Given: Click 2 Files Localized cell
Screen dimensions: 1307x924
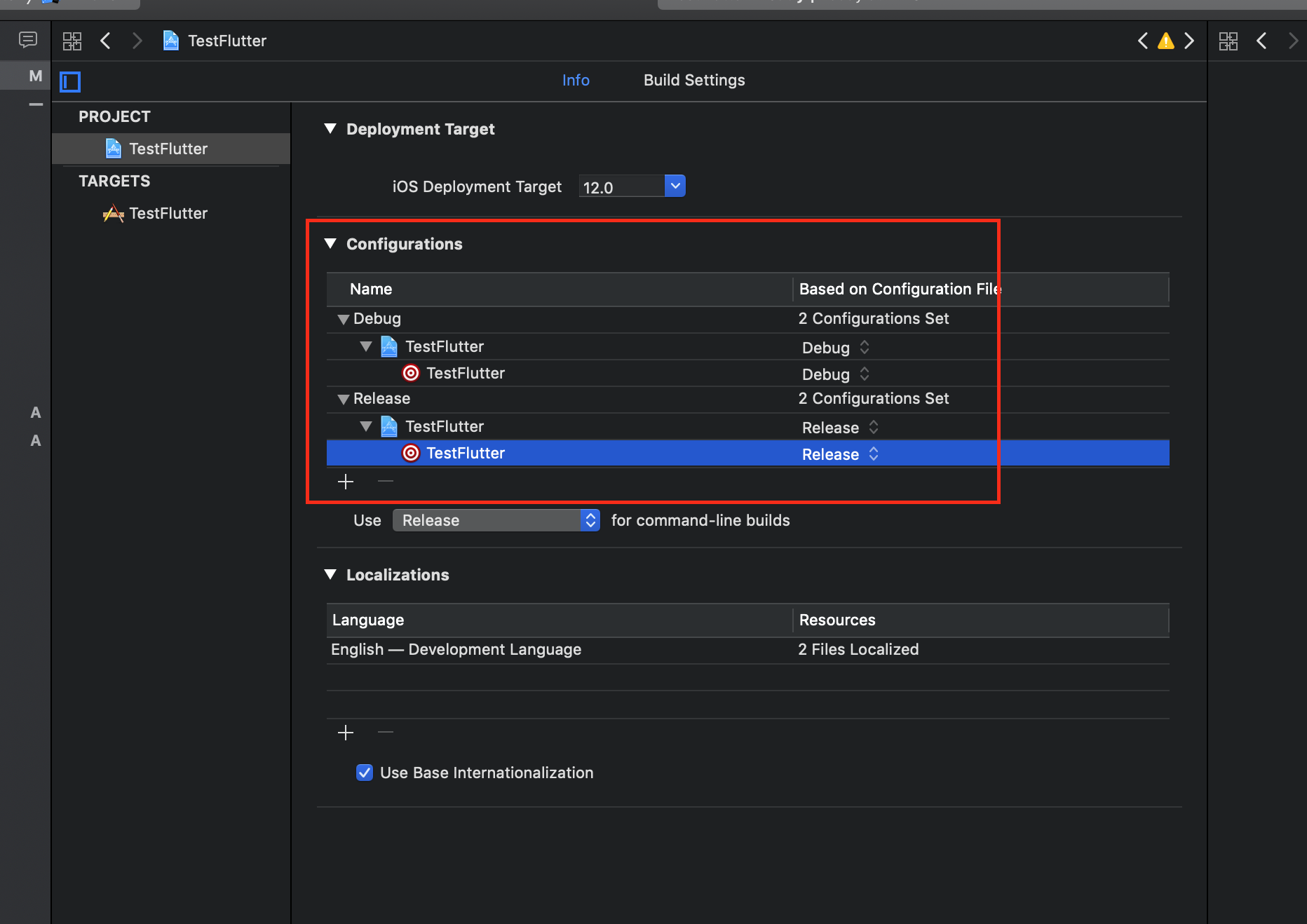Looking at the screenshot, I should coord(858,650).
